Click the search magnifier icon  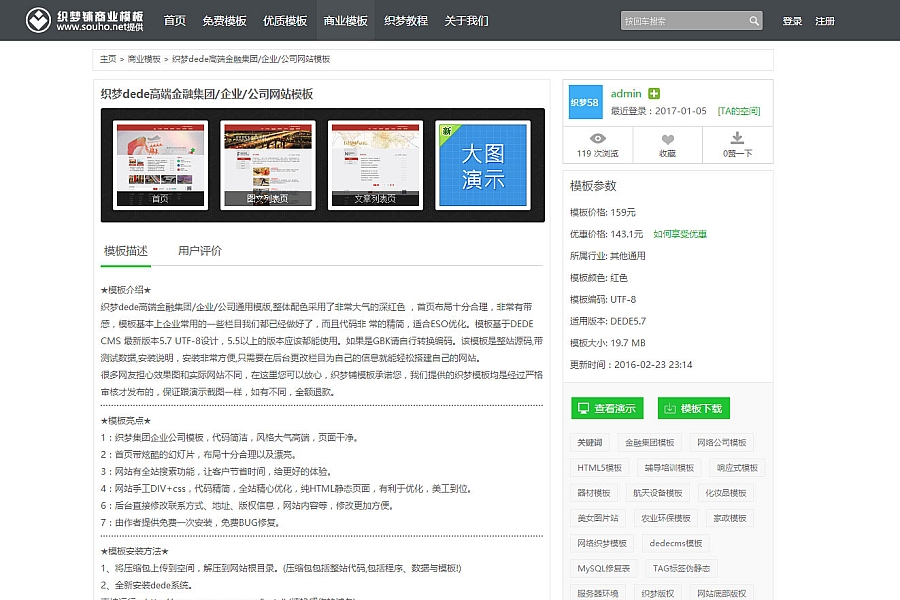click(754, 21)
